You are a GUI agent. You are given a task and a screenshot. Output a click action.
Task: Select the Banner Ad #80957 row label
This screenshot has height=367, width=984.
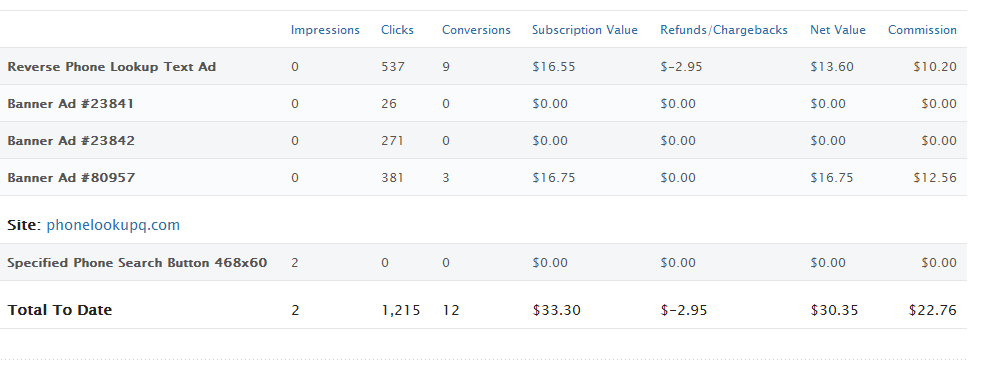71,178
